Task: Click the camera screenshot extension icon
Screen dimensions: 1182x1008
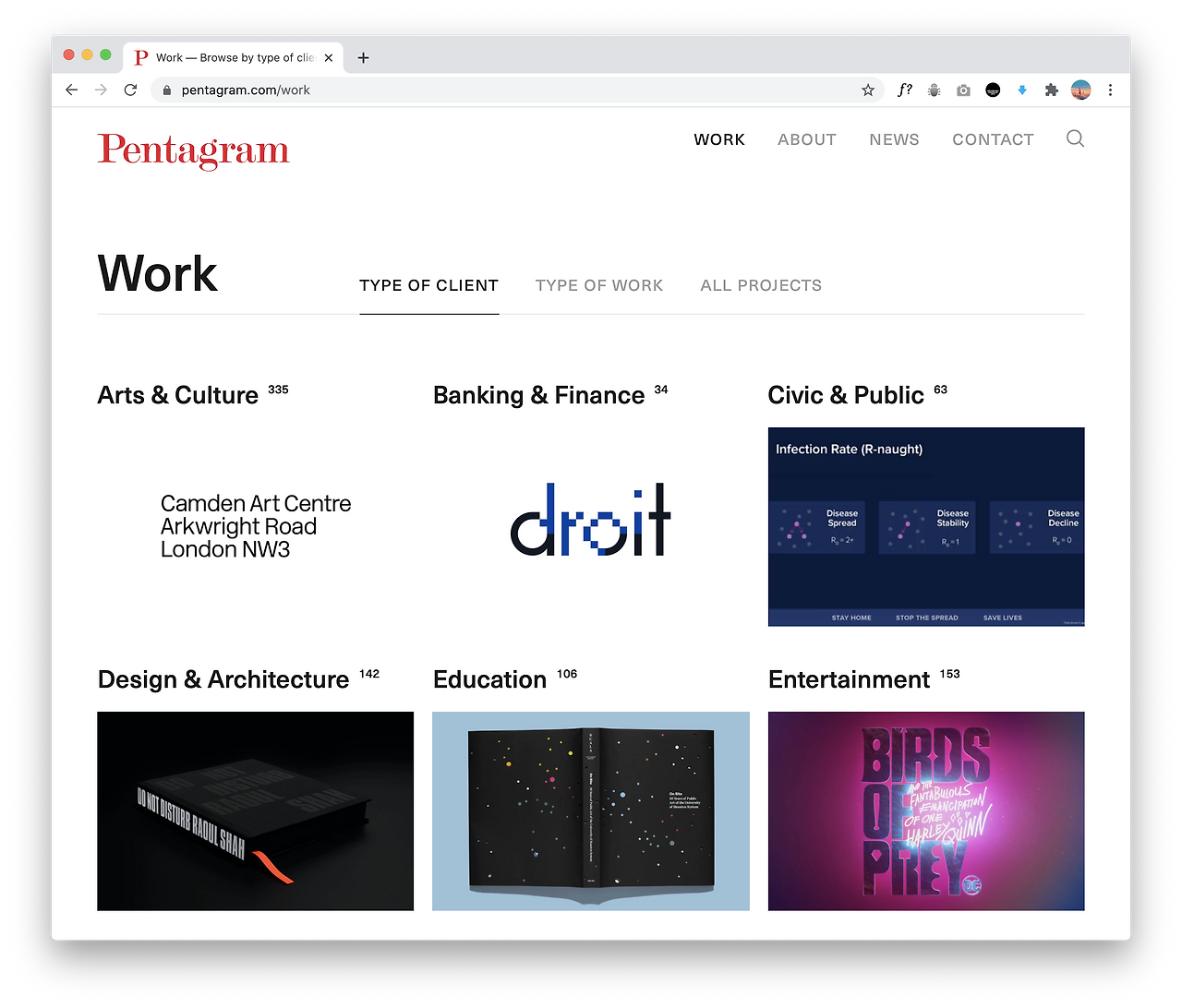Action: click(x=963, y=90)
